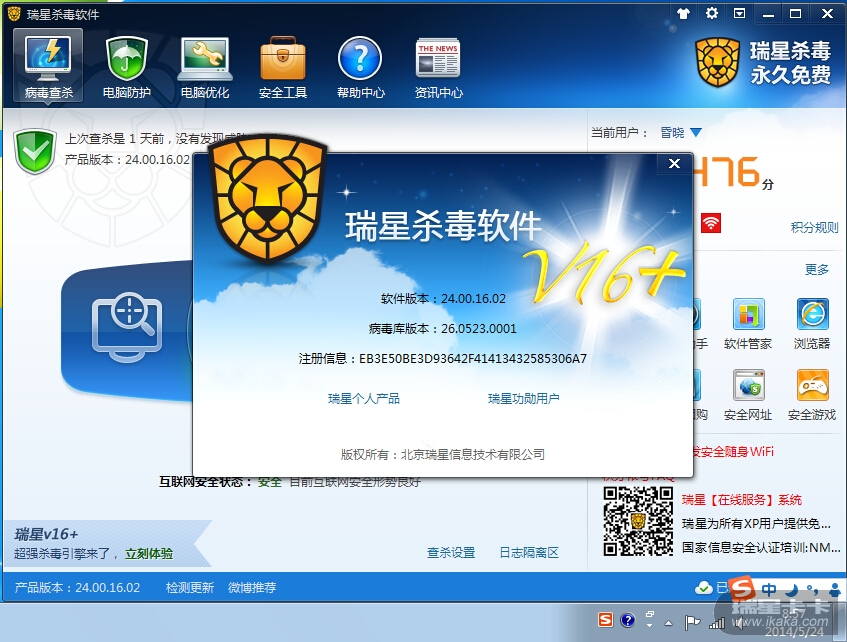Click 微博推荐 Weibo recommend
The width and height of the screenshot is (847, 642).
[252, 587]
